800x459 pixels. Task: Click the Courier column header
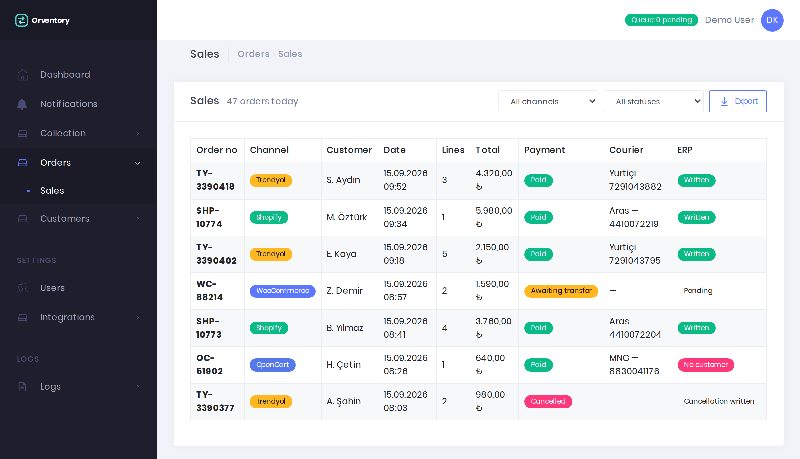coord(626,150)
